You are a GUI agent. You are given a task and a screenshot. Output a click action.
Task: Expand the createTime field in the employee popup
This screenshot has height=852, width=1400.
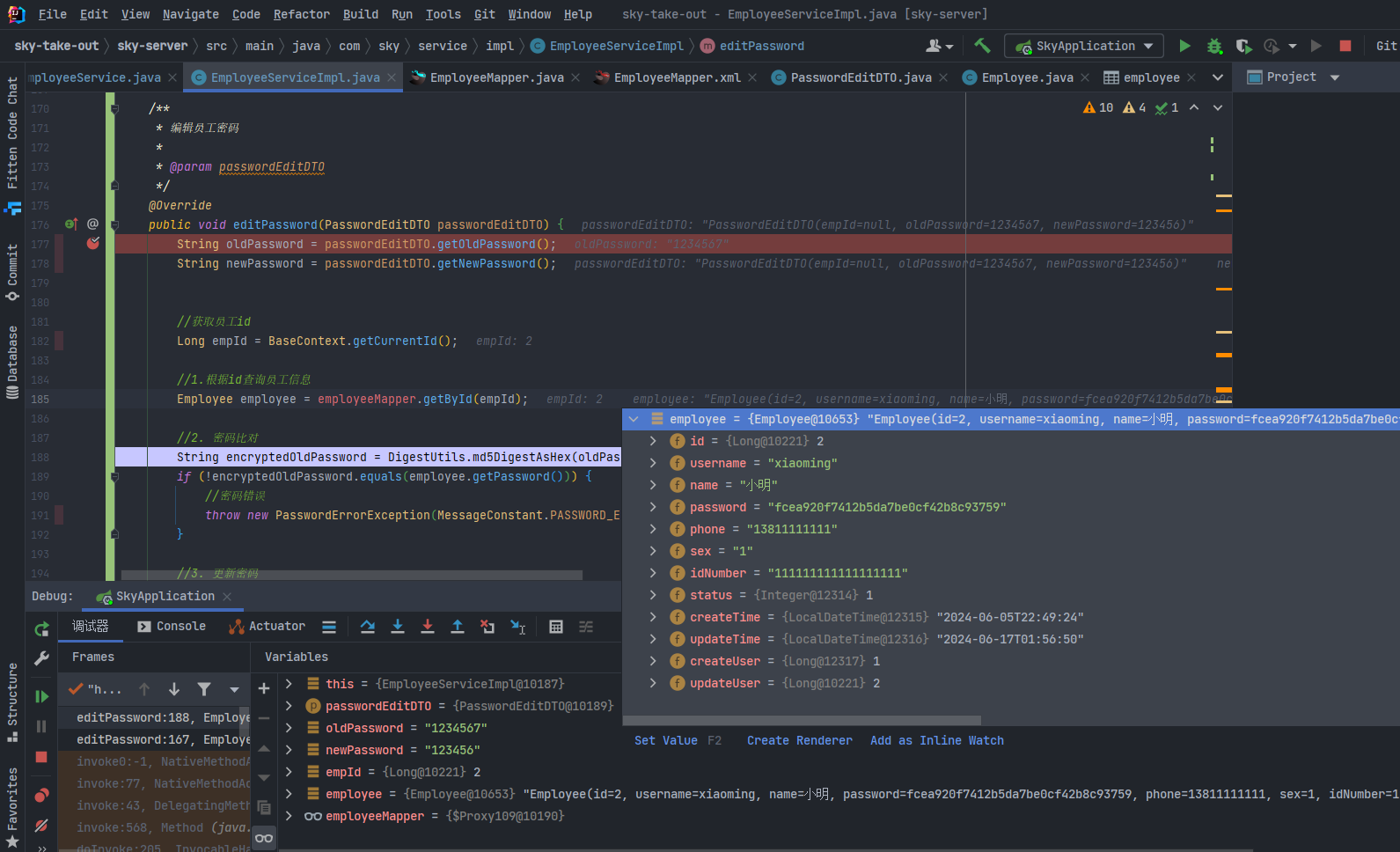(x=653, y=617)
